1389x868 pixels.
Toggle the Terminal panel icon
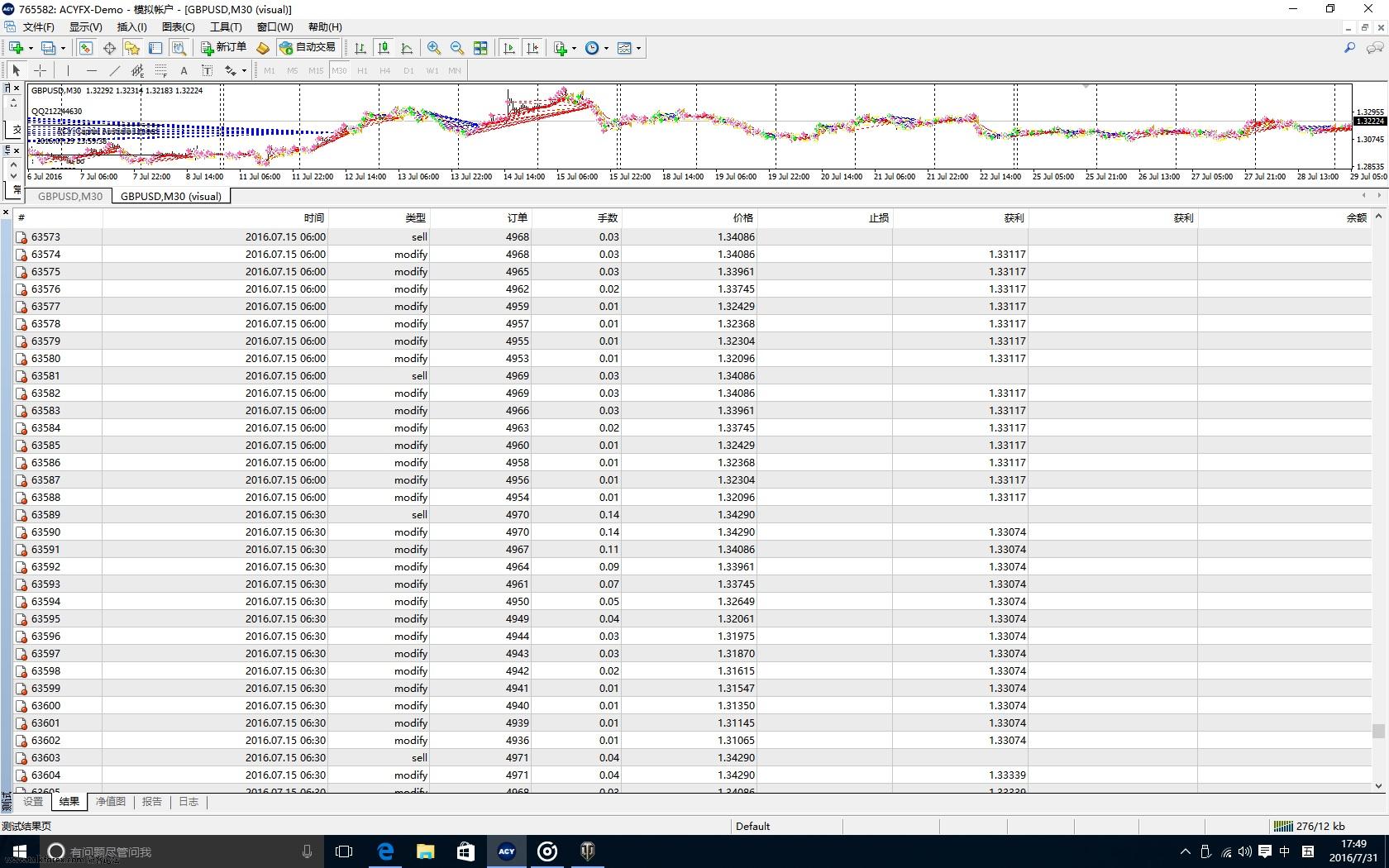pos(155,48)
